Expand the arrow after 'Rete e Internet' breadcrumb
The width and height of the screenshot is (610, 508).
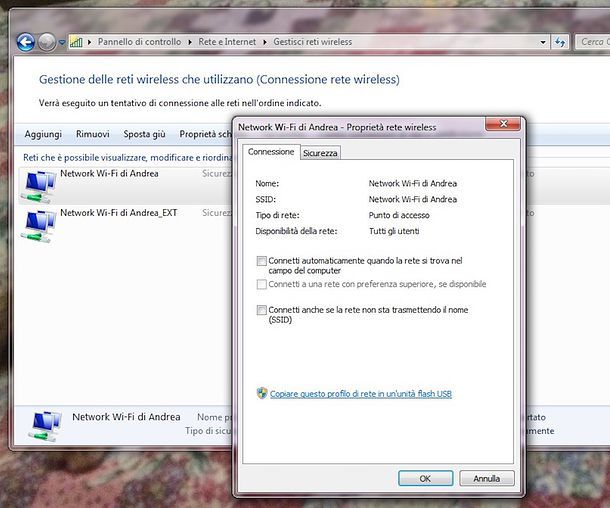point(266,42)
